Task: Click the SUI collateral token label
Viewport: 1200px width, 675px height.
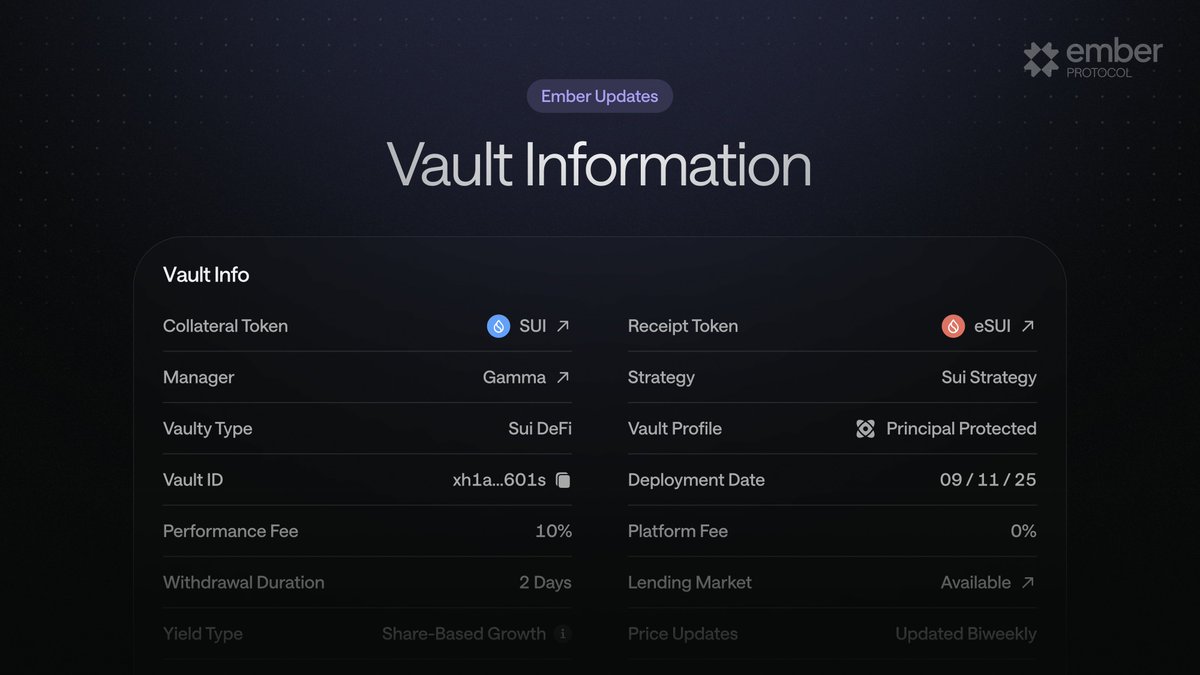Action: tap(533, 326)
